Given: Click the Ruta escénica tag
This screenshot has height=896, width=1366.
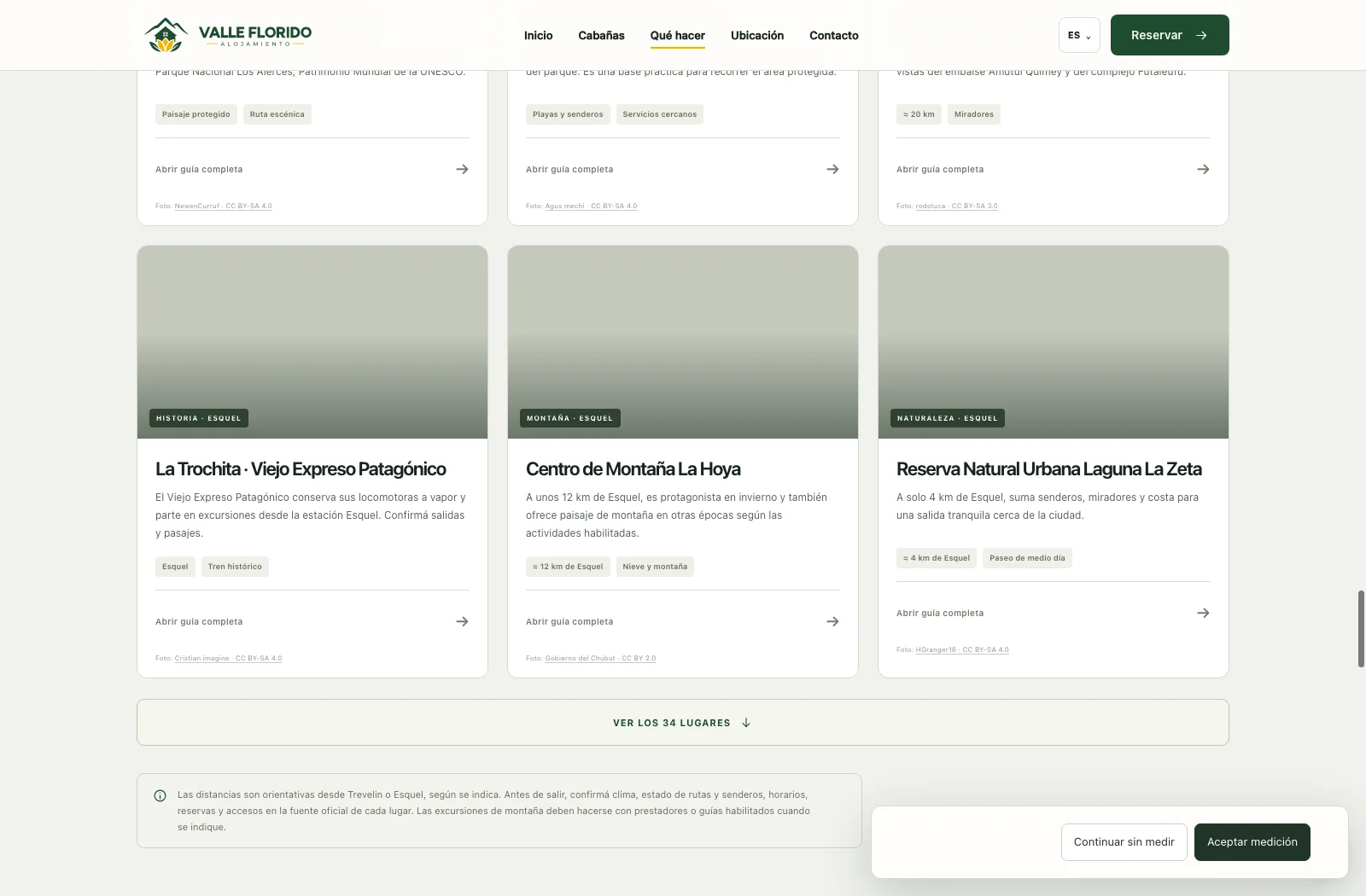Looking at the screenshot, I should tap(277, 114).
